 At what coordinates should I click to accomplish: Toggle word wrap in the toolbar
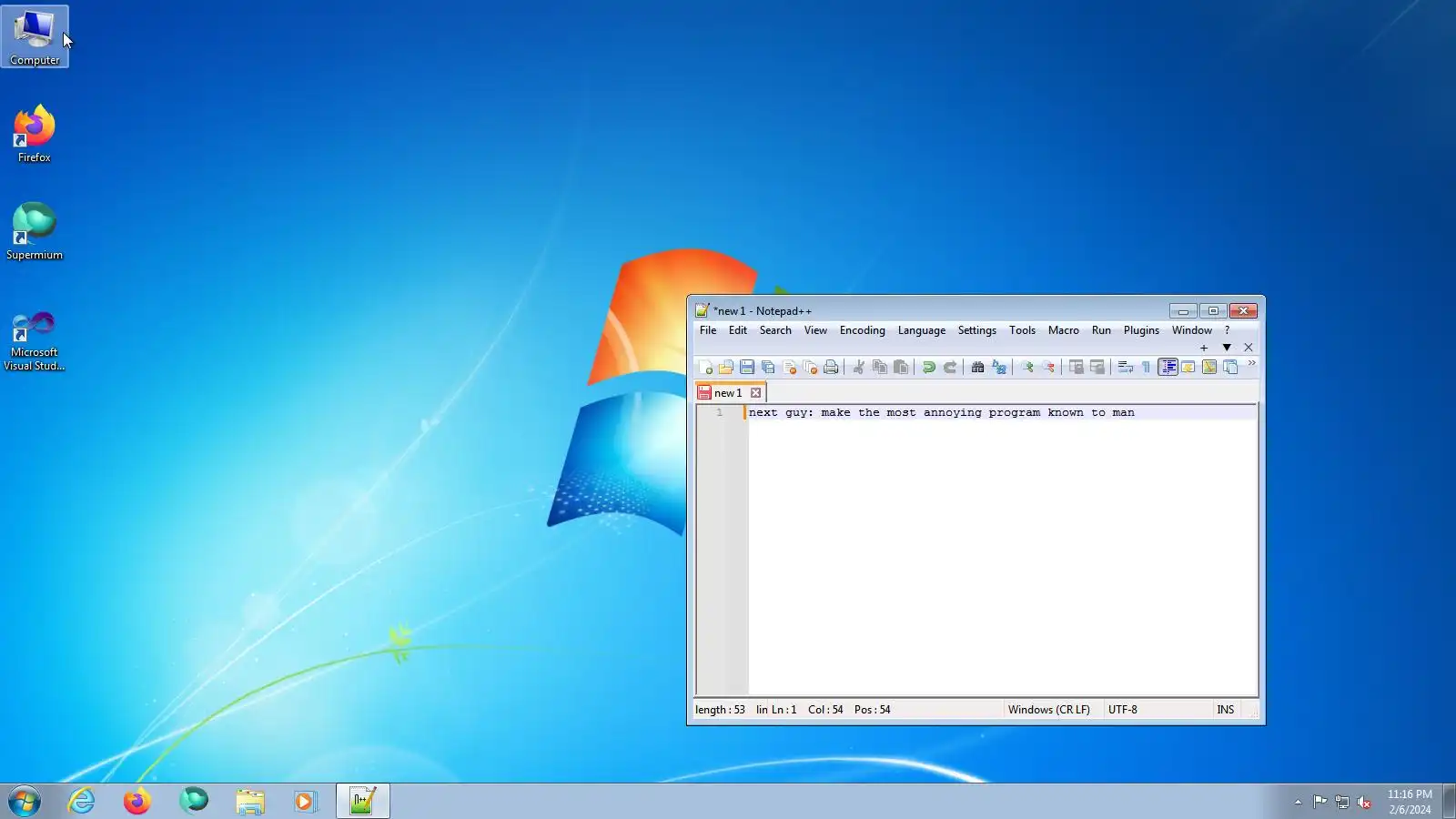click(x=1125, y=368)
